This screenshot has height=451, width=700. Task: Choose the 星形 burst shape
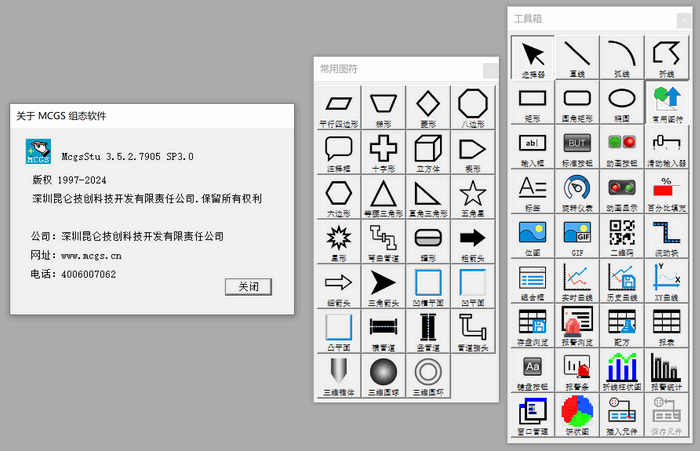[x=339, y=242]
